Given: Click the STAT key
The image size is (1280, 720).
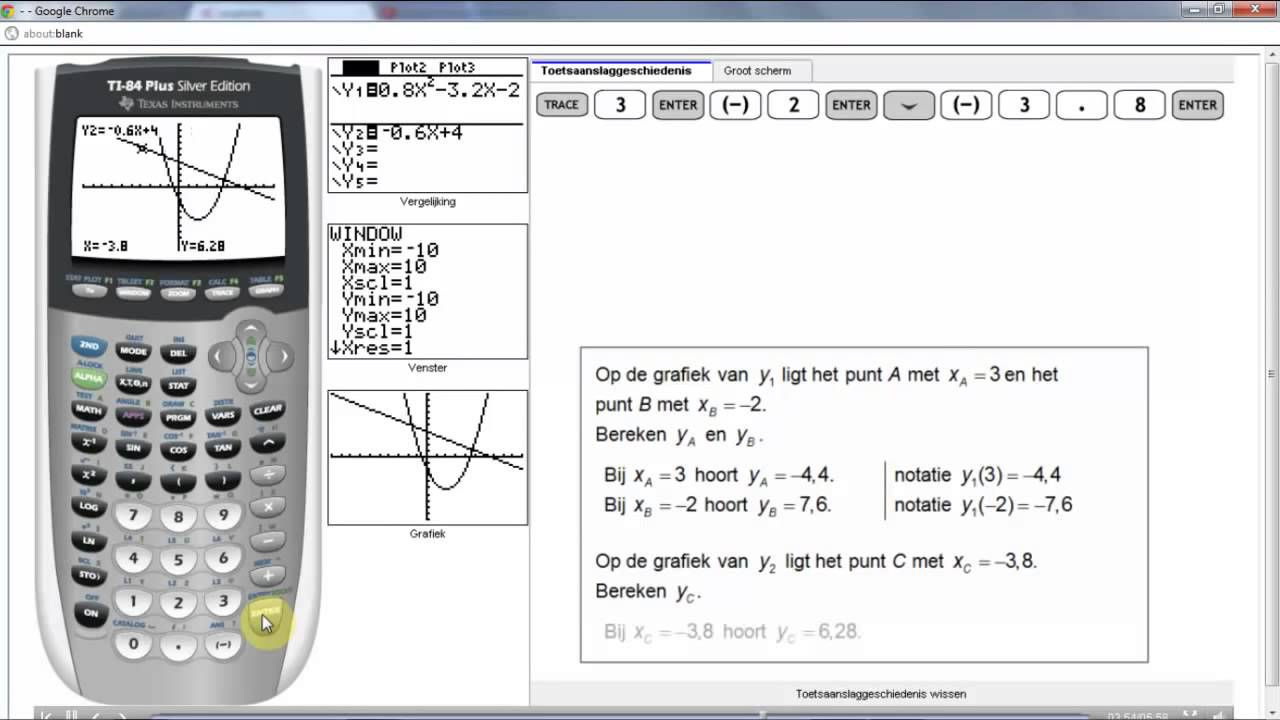Looking at the screenshot, I should point(178,385).
